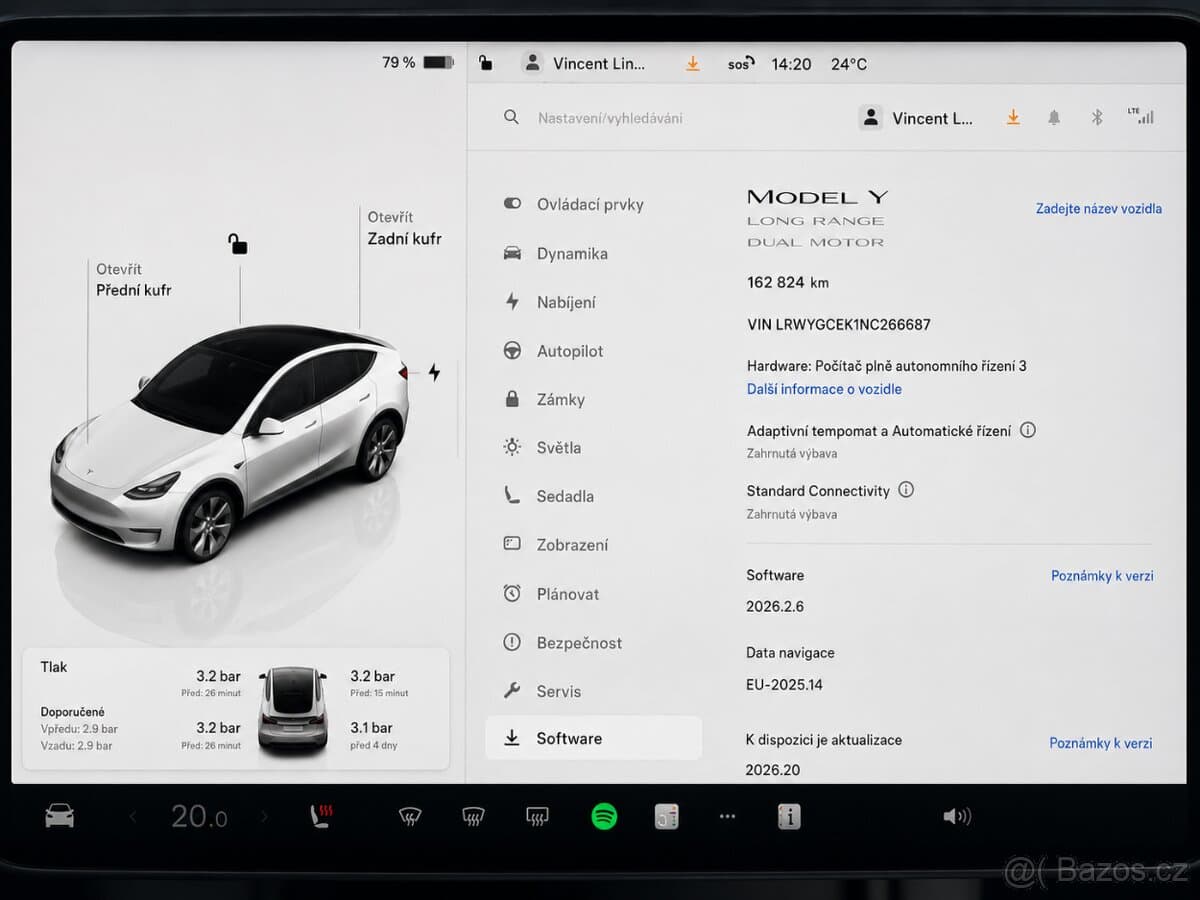Viewport: 1200px width, 900px height.
Task: Tap the SOS emergency icon
Action: click(x=740, y=63)
